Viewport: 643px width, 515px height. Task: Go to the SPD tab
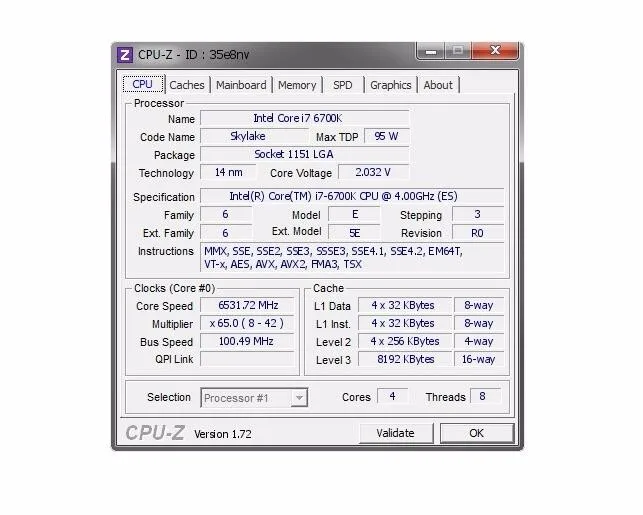tap(343, 85)
